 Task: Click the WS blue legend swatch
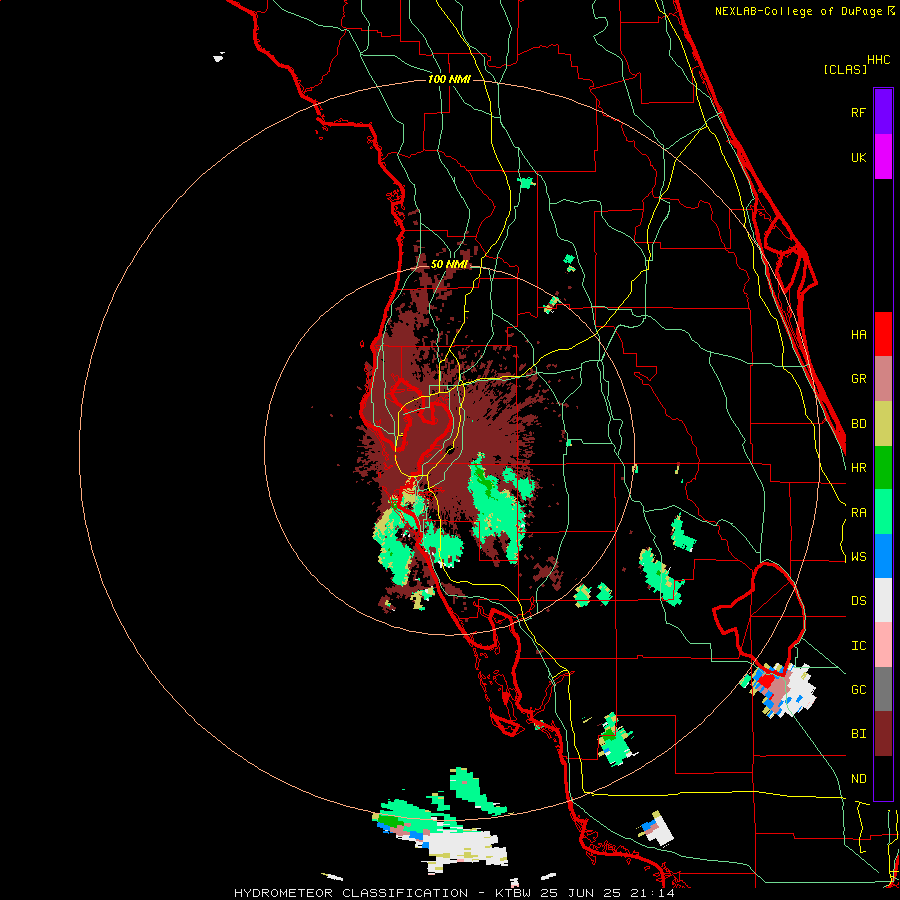coord(883,556)
